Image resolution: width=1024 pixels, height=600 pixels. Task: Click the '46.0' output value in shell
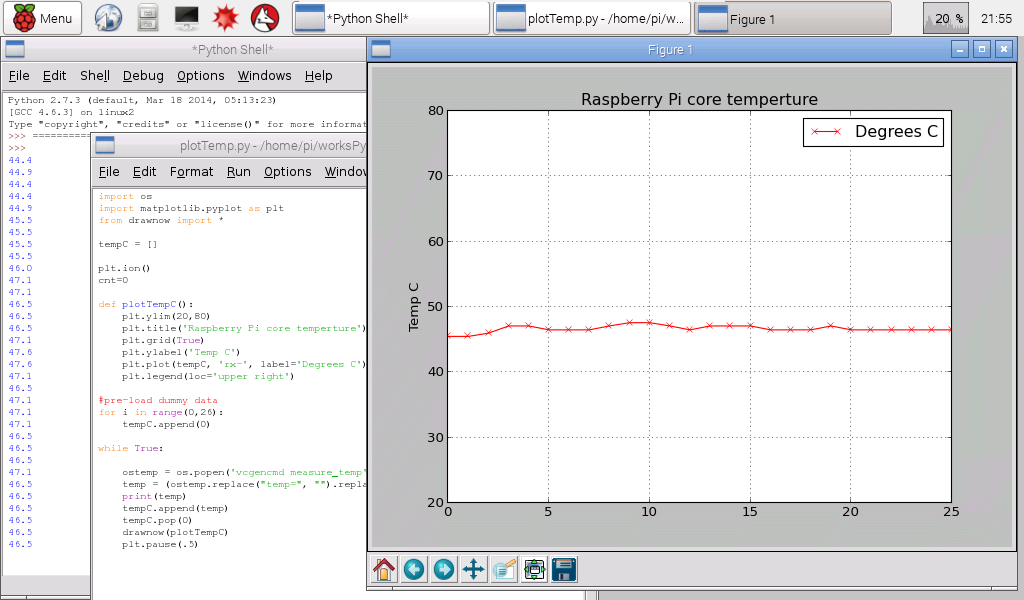click(20, 268)
